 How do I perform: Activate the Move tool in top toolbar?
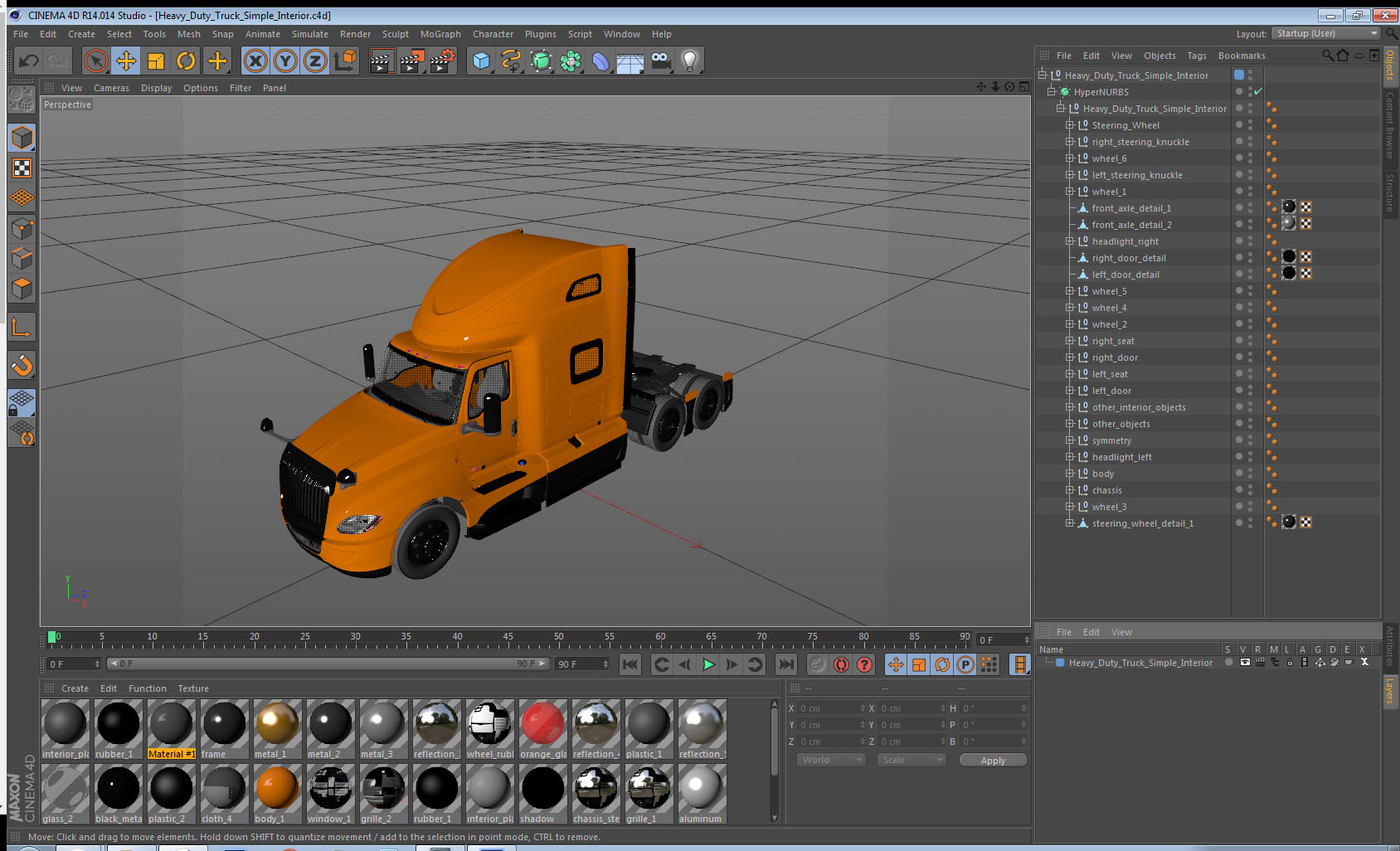click(126, 61)
